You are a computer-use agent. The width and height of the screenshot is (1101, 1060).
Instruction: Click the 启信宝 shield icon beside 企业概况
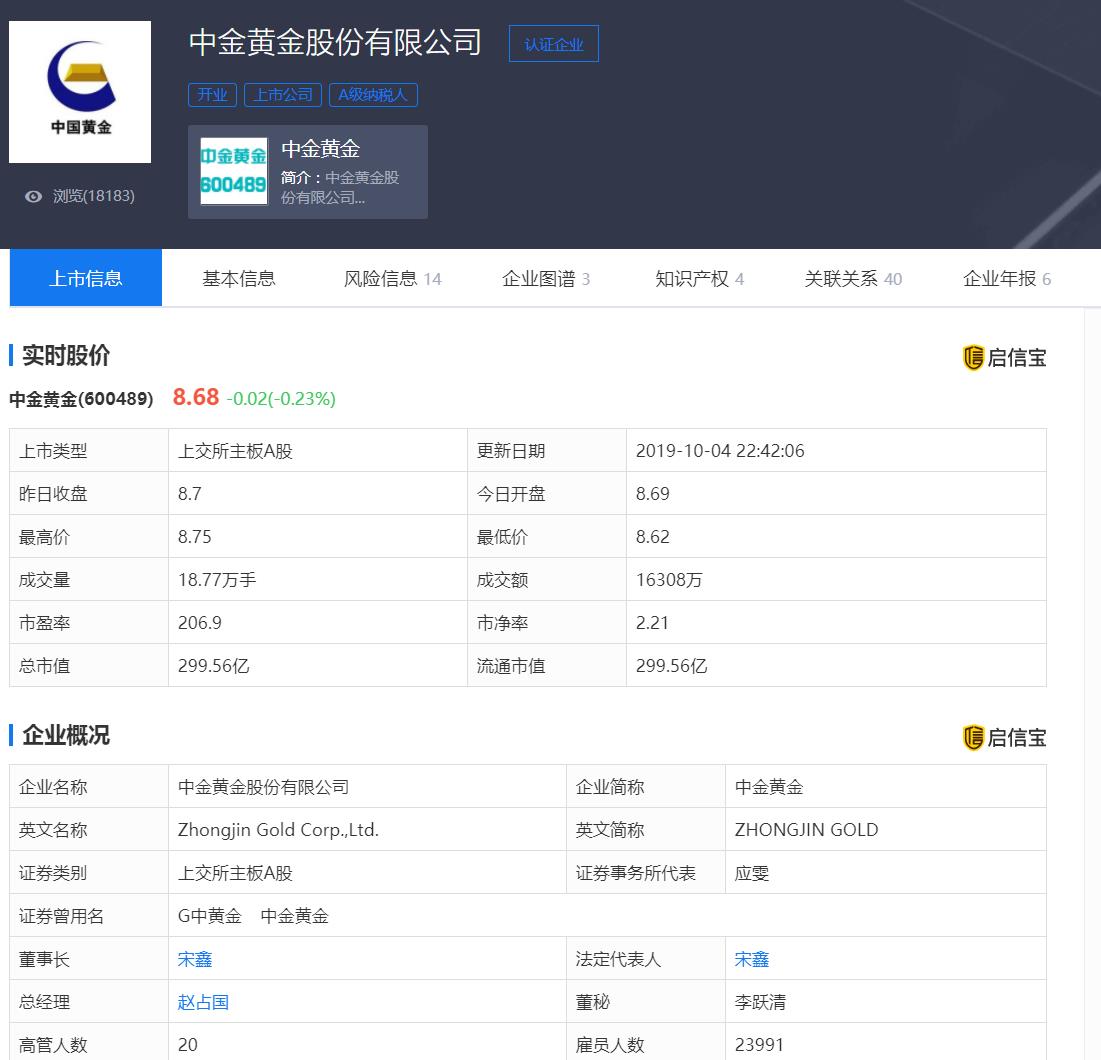coord(973,738)
